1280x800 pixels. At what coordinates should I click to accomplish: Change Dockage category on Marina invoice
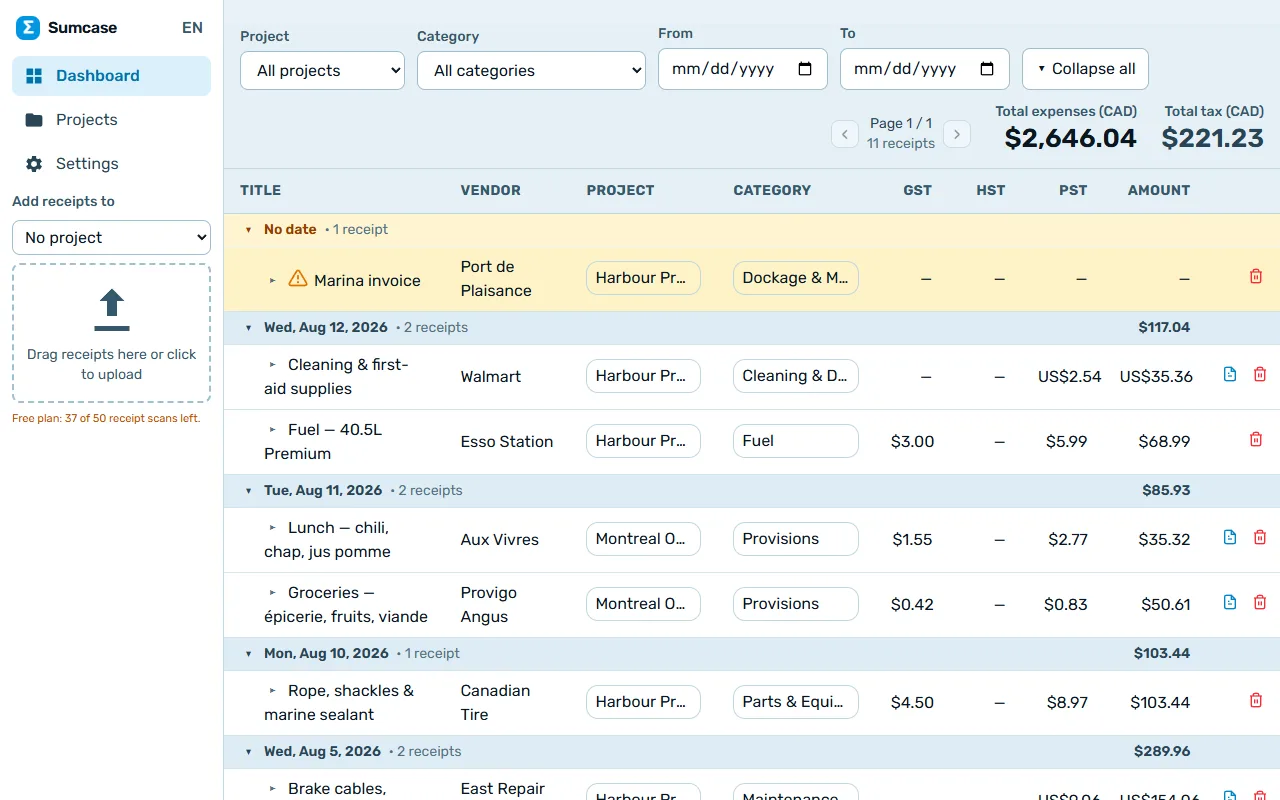pos(796,278)
